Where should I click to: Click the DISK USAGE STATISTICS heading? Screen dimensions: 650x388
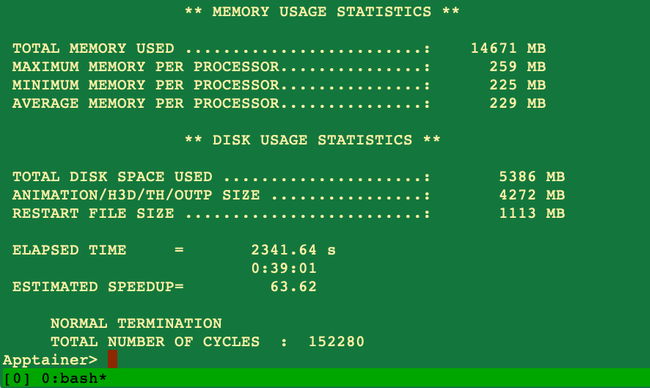(x=312, y=140)
